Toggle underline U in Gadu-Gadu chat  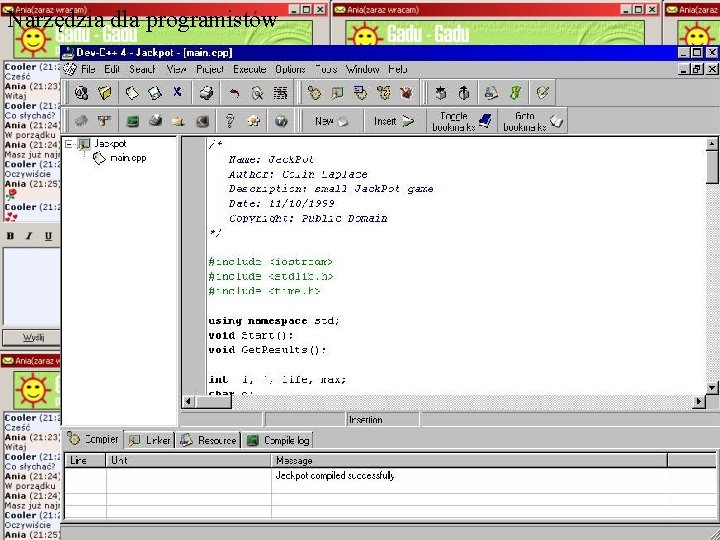(x=48, y=236)
